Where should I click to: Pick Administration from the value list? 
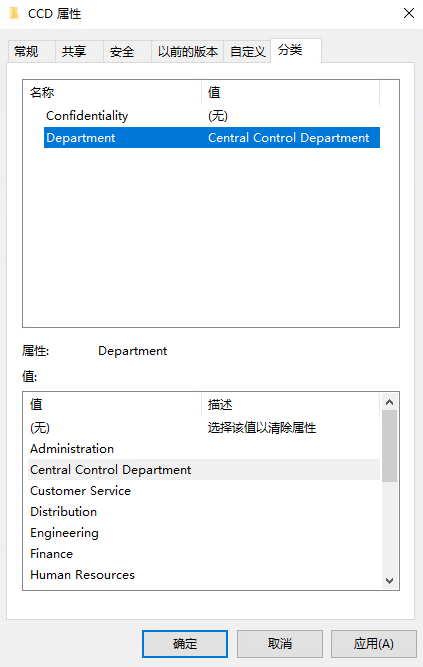pos(204,449)
